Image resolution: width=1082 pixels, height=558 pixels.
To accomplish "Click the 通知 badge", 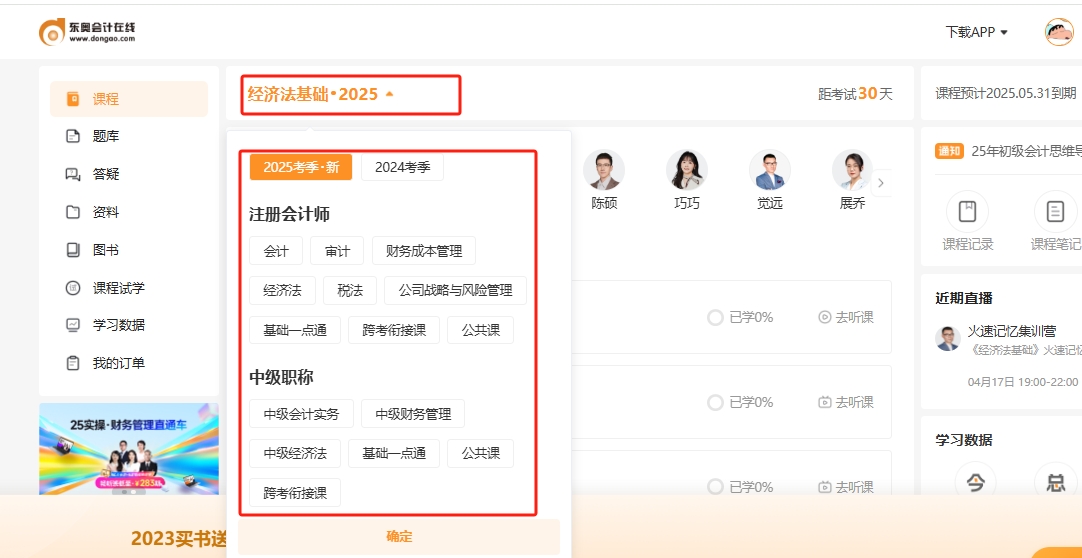I will pyautogui.click(x=949, y=151).
